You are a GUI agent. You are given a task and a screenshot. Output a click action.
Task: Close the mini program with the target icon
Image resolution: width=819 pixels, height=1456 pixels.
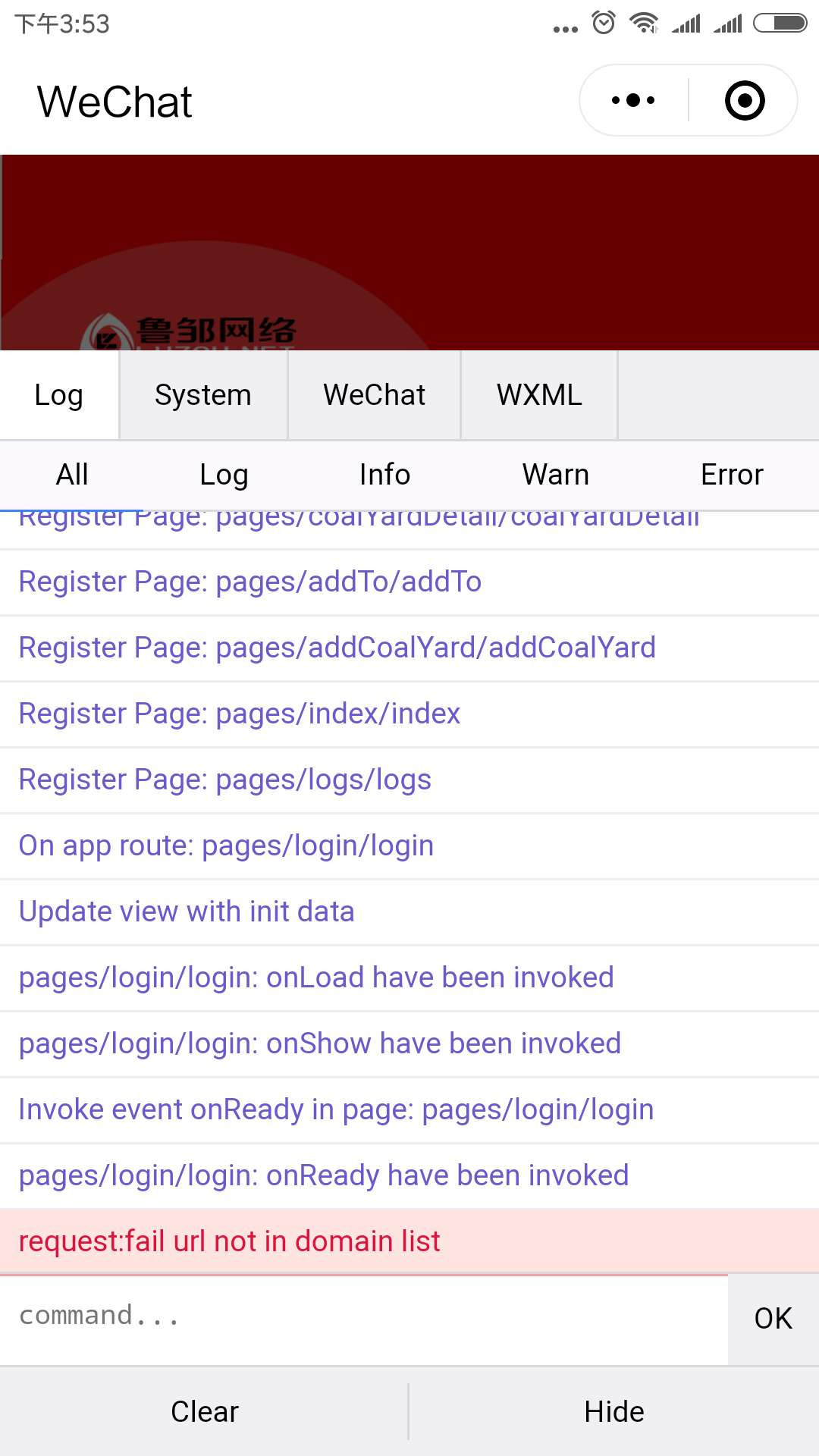pos(745,100)
